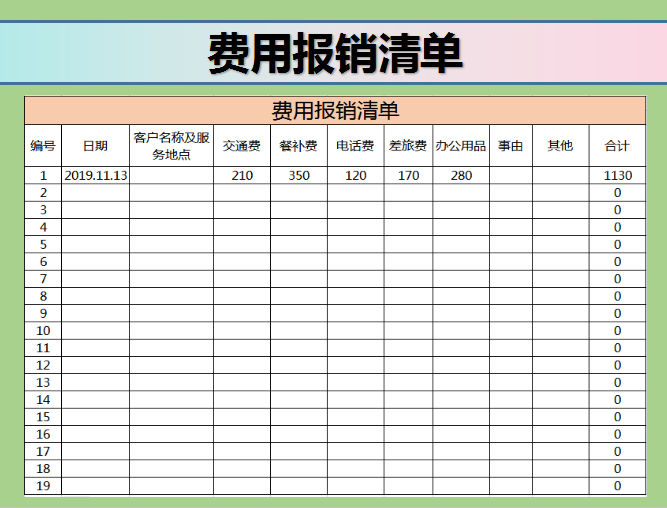Select the 电话费 value 120
This screenshot has height=508, width=667.
[x=356, y=176]
